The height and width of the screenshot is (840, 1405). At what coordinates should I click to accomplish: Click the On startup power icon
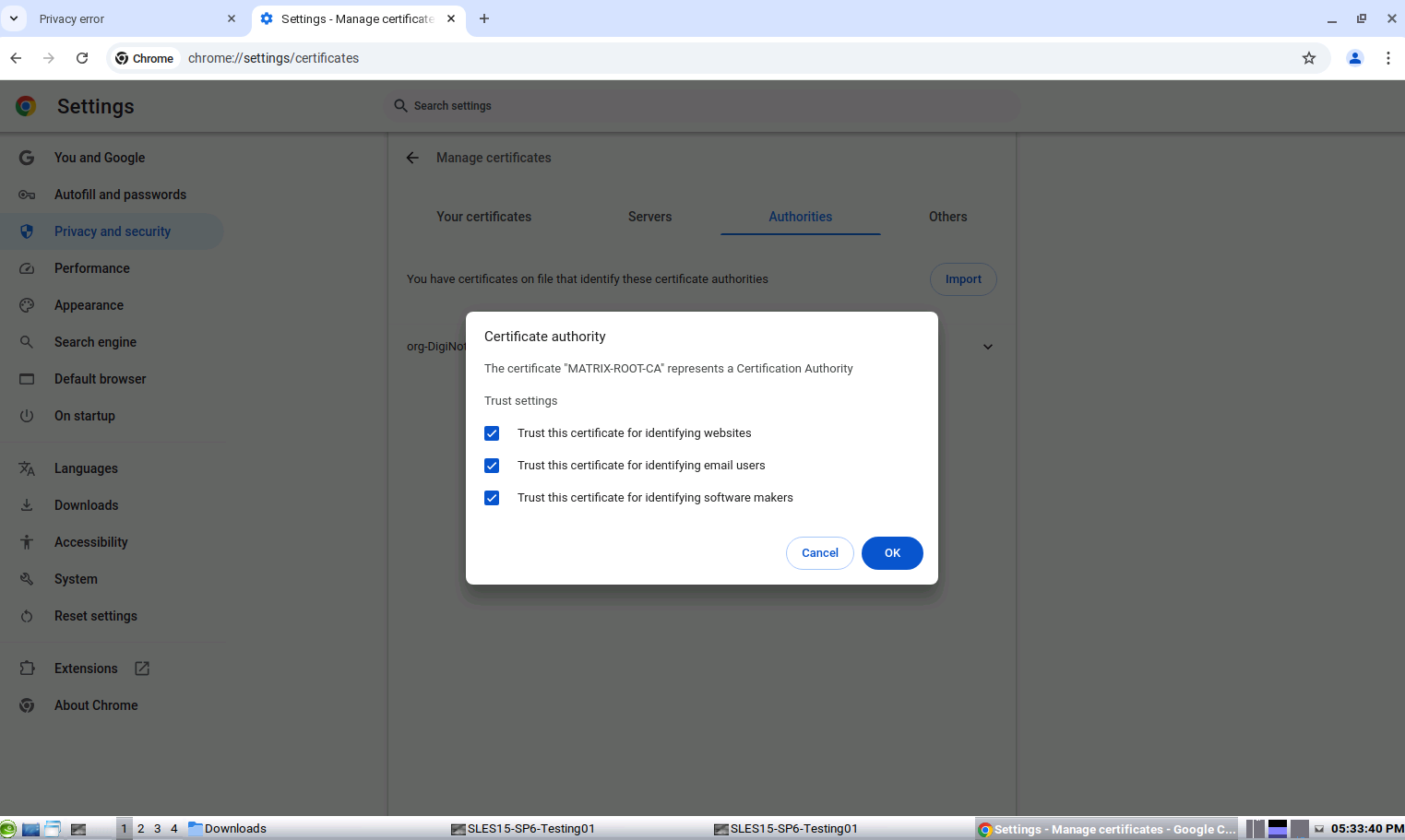point(27,416)
